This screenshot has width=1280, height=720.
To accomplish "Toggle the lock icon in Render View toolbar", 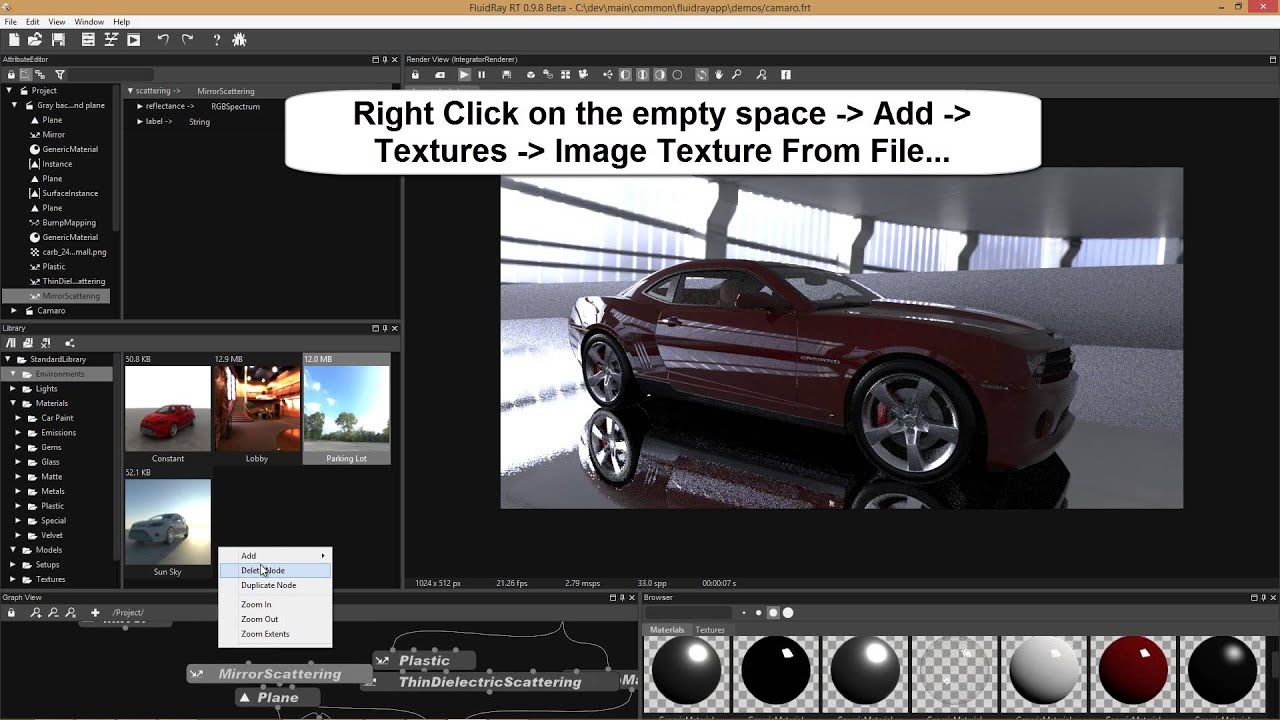I will tap(415, 75).
